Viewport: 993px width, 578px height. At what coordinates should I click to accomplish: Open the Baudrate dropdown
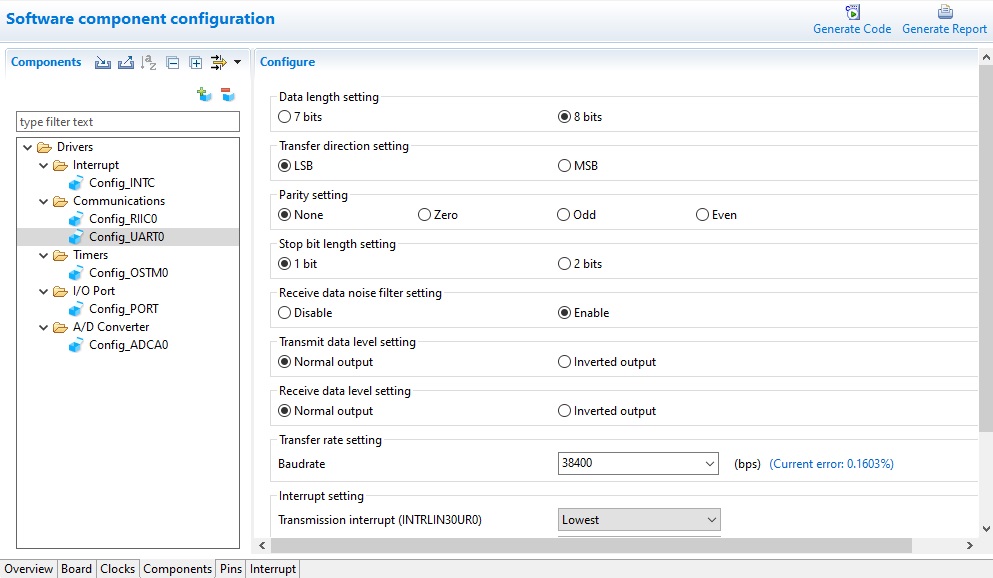click(x=709, y=464)
